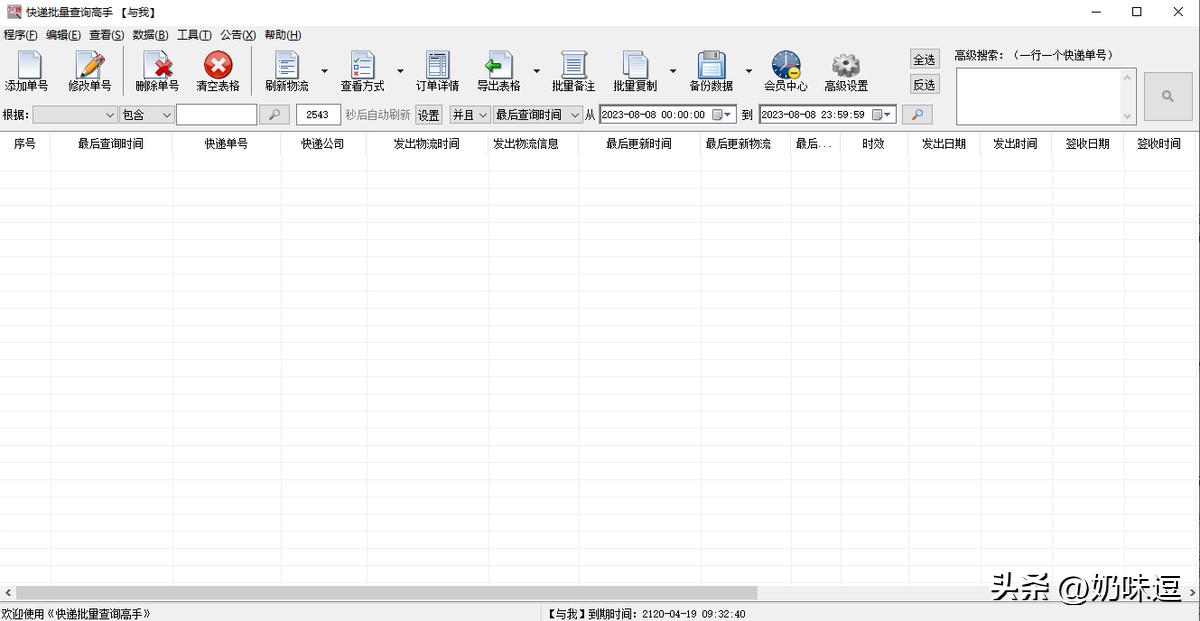This screenshot has width=1200, height=621.
Task: Open the 编辑(E) menu
Action: click(x=63, y=35)
